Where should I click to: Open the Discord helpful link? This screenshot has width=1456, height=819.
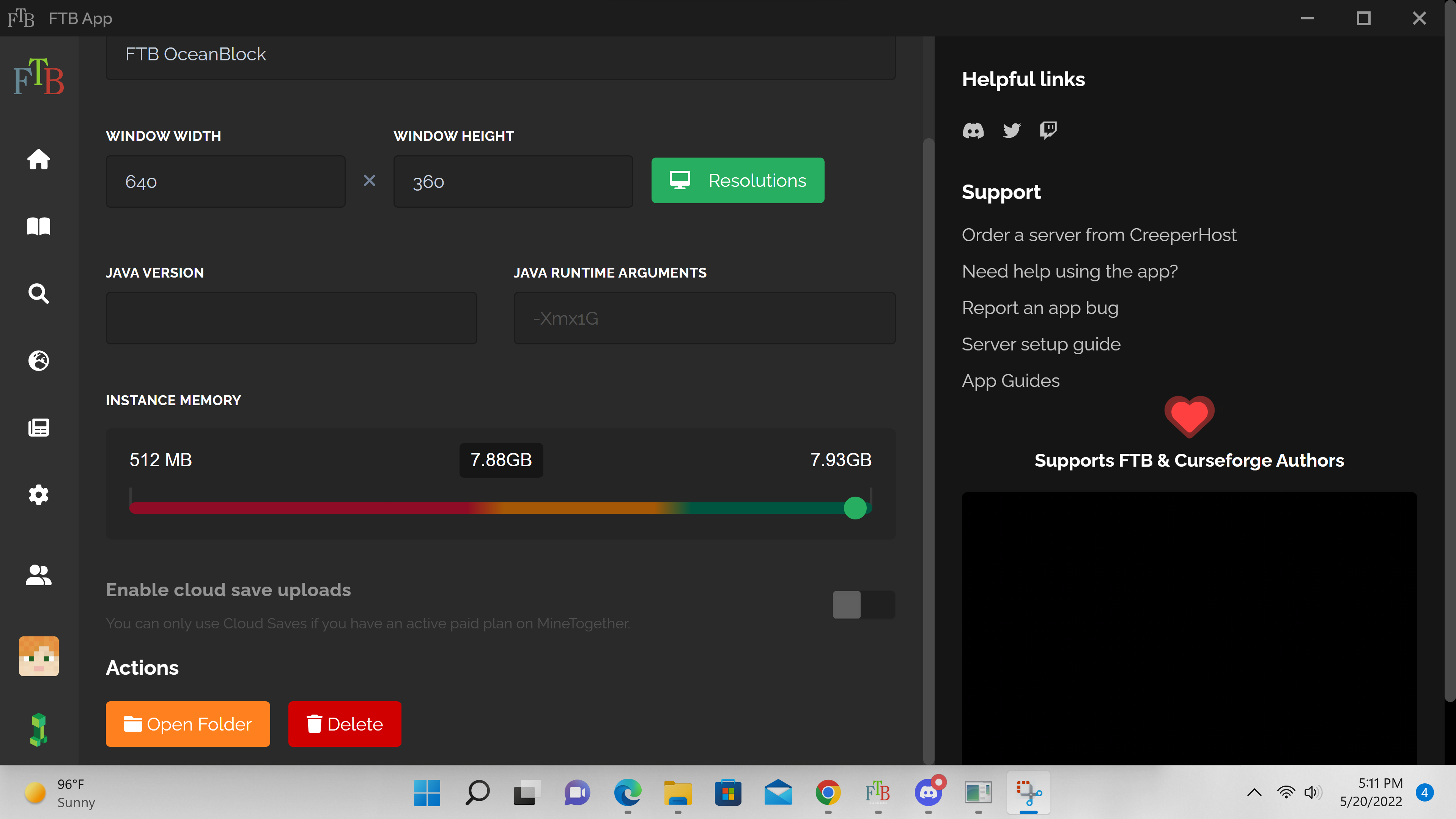[x=973, y=131]
